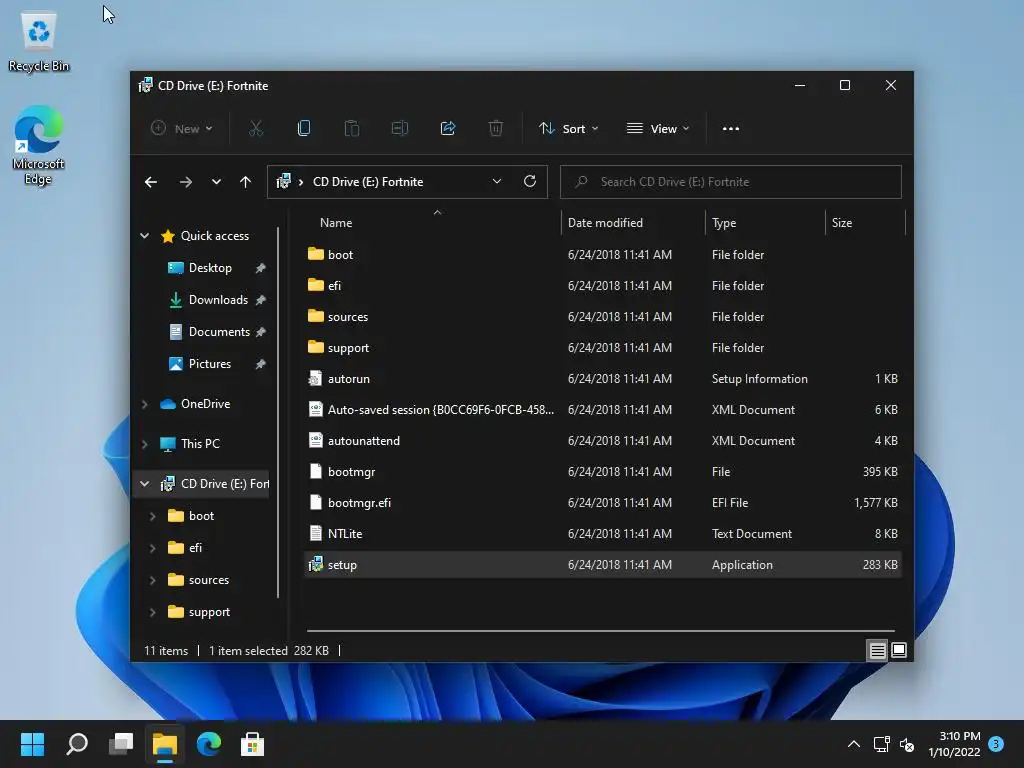Switch to large thumbnails view button

[899, 650]
